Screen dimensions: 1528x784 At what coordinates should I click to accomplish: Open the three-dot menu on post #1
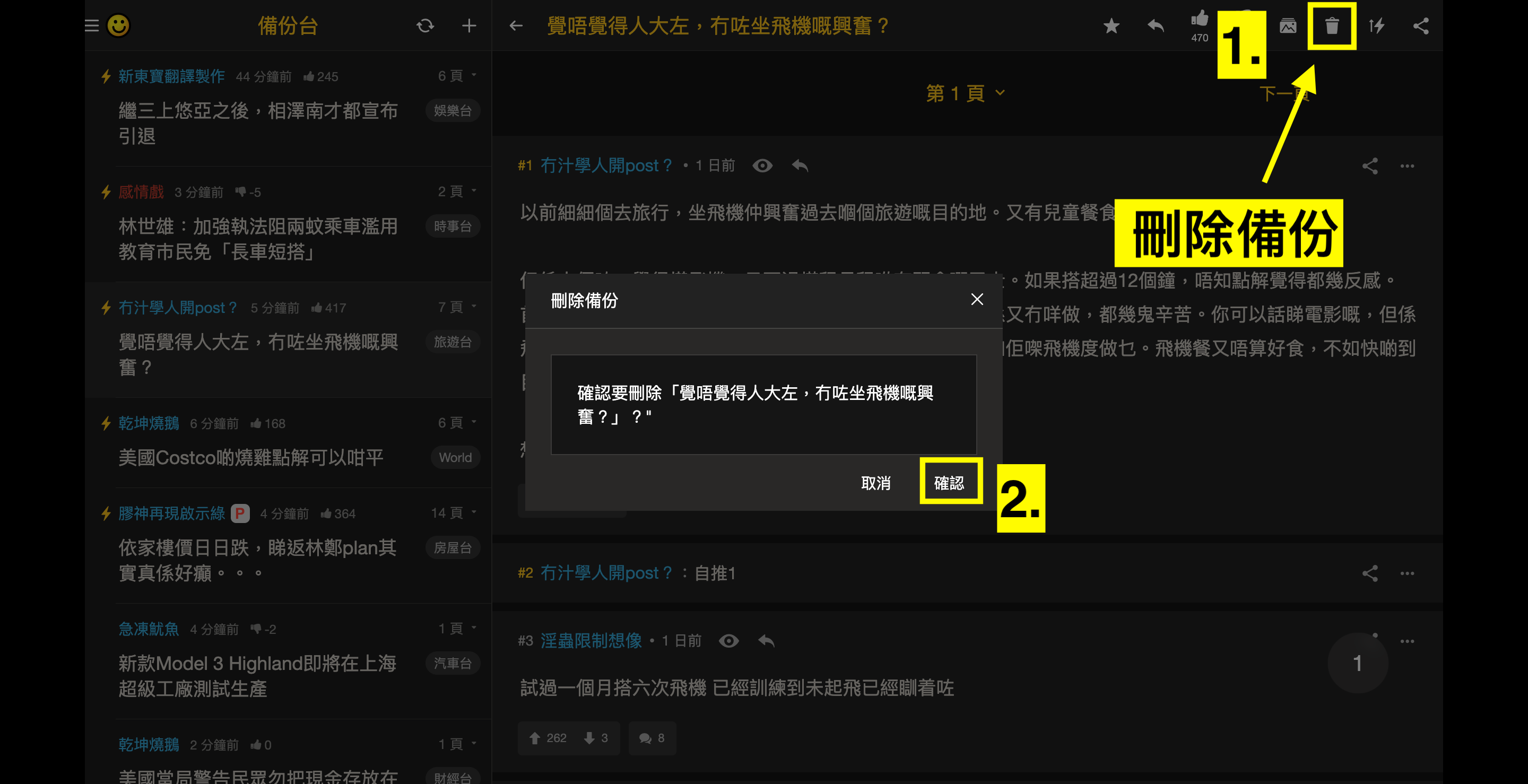(x=1407, y=165)
